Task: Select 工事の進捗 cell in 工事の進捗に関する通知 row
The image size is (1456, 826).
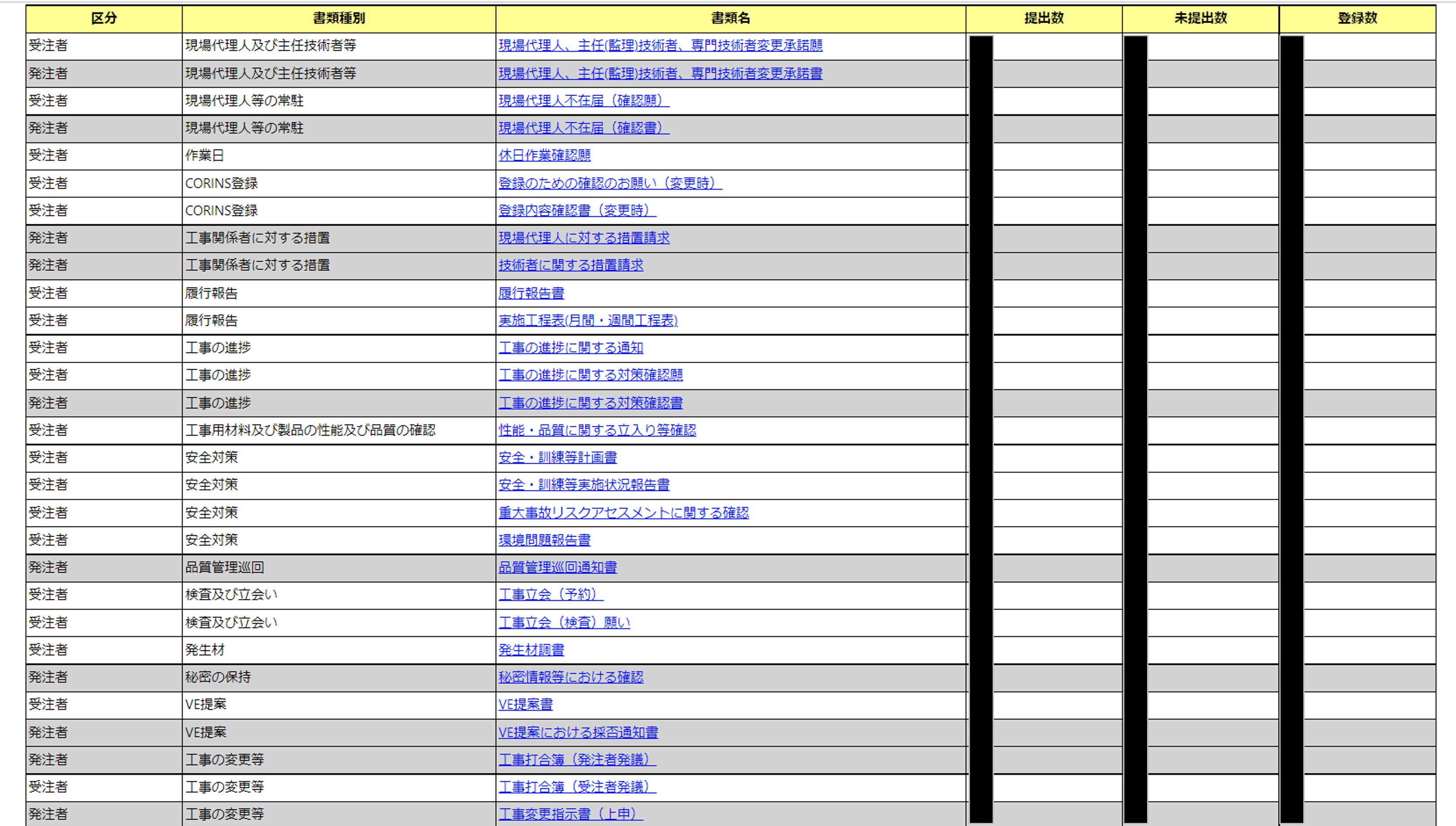Action: point(339,348)
